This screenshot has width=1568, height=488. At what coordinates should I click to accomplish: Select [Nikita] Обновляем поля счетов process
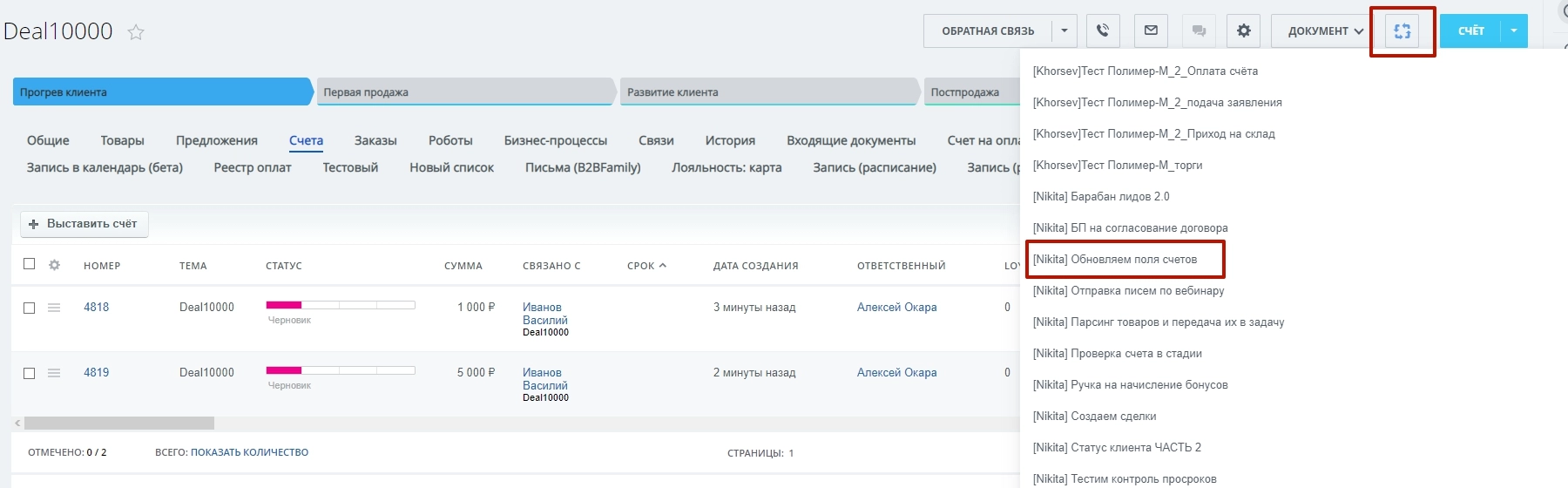[x=1115, y=259]
